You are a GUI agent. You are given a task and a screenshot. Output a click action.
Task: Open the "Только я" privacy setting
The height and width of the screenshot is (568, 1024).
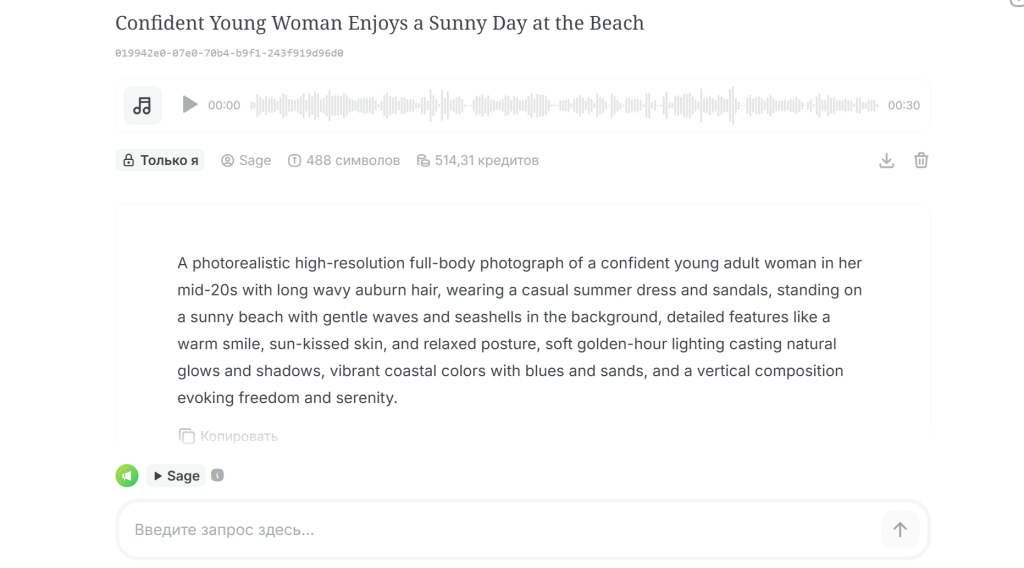160,161
